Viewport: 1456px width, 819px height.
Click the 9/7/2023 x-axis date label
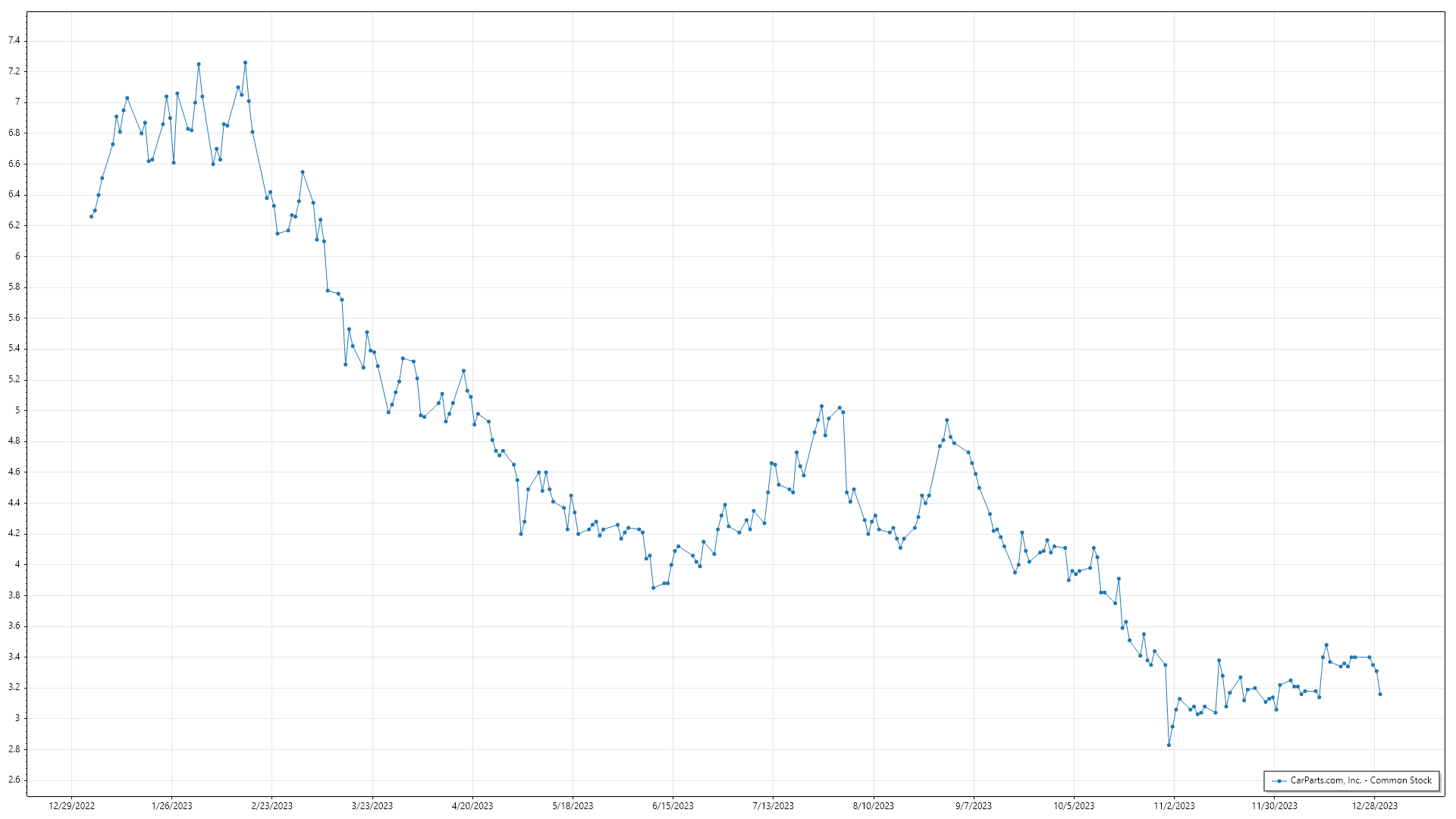[973, 806]
